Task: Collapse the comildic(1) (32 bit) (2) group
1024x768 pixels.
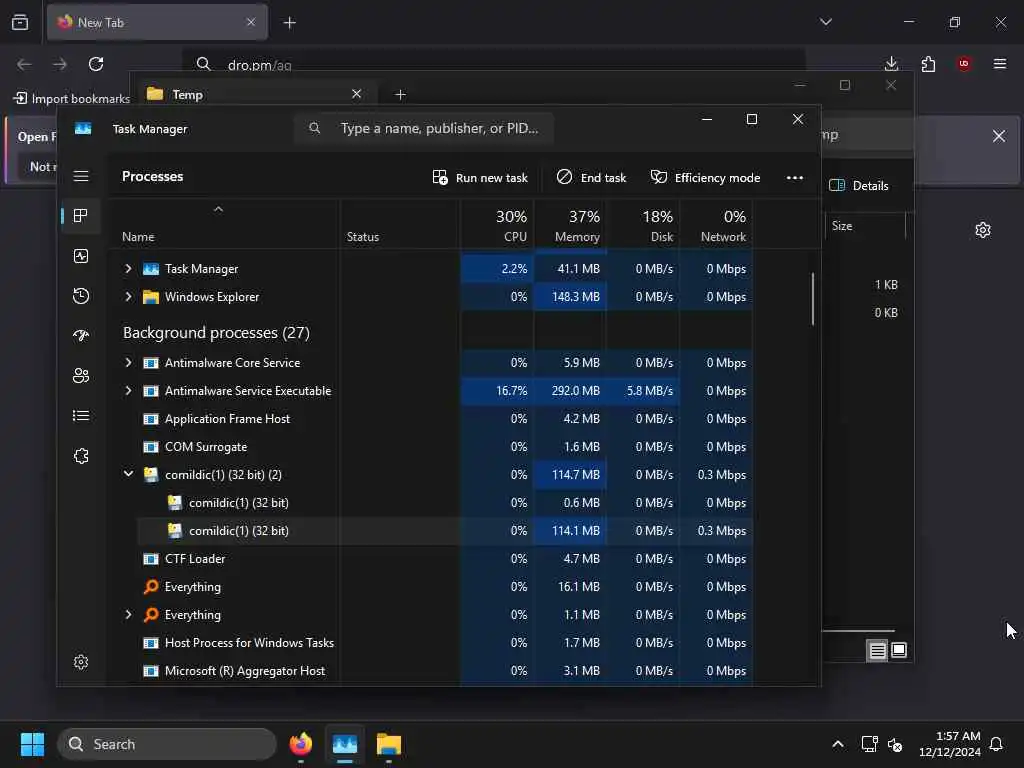Action: pyautogui.click(x=129, y=474)
